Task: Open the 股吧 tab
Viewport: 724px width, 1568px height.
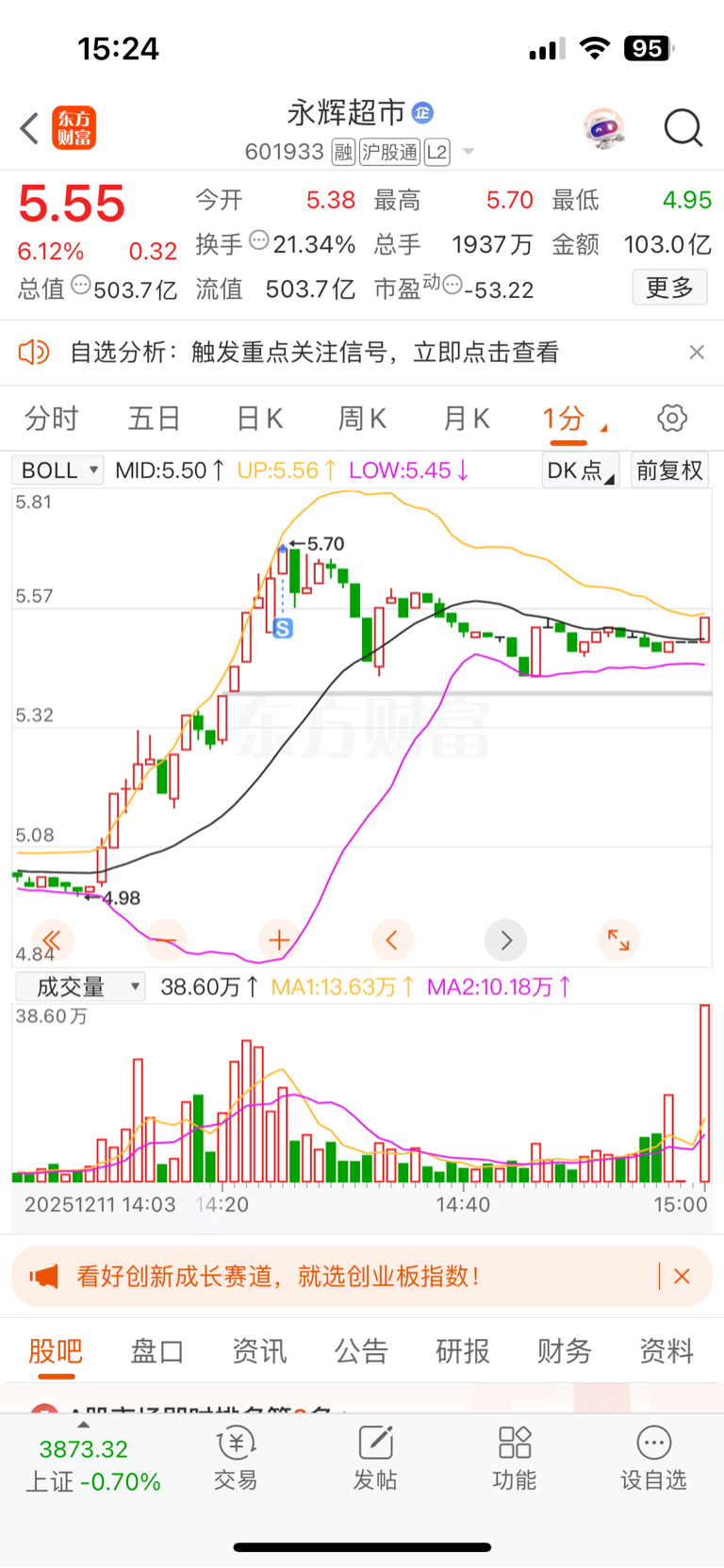Action: (56, 1350)
